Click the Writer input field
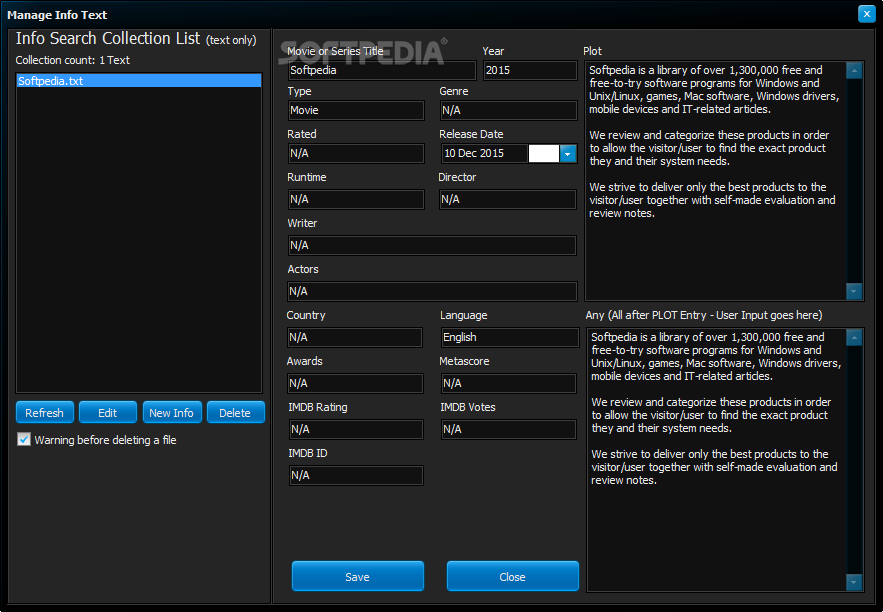 (x=432, y=245)
